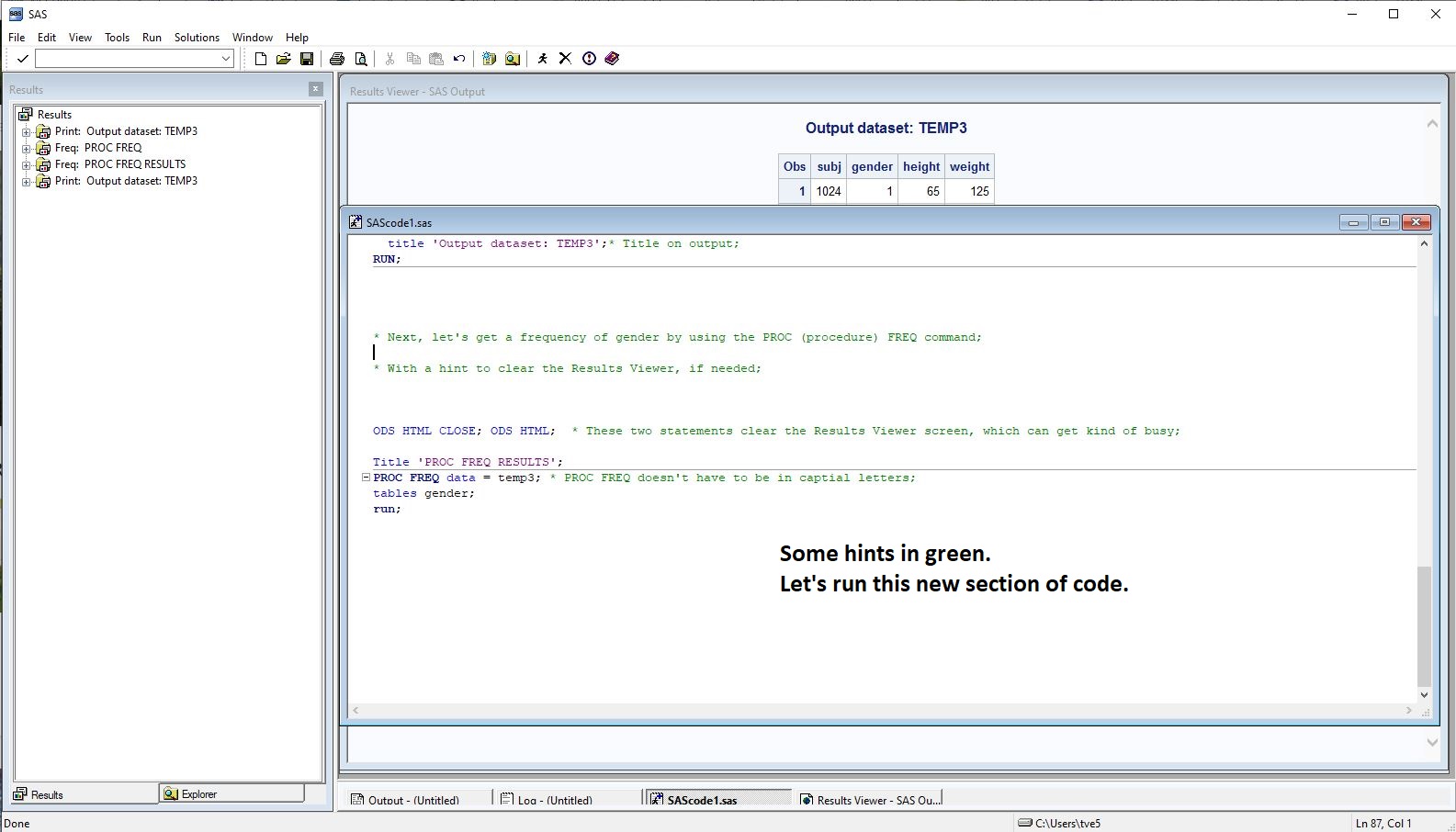The image size is (1456, 832).
Task: Click the Clear All X icon
Action: pos(565,59)
